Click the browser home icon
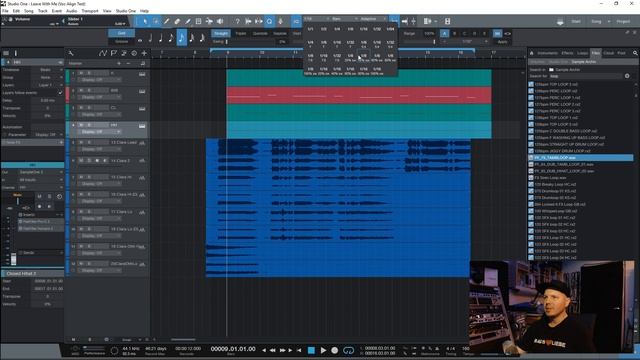Screen dimensions: 640x360 pyautogui.click(x=532, y=53)
